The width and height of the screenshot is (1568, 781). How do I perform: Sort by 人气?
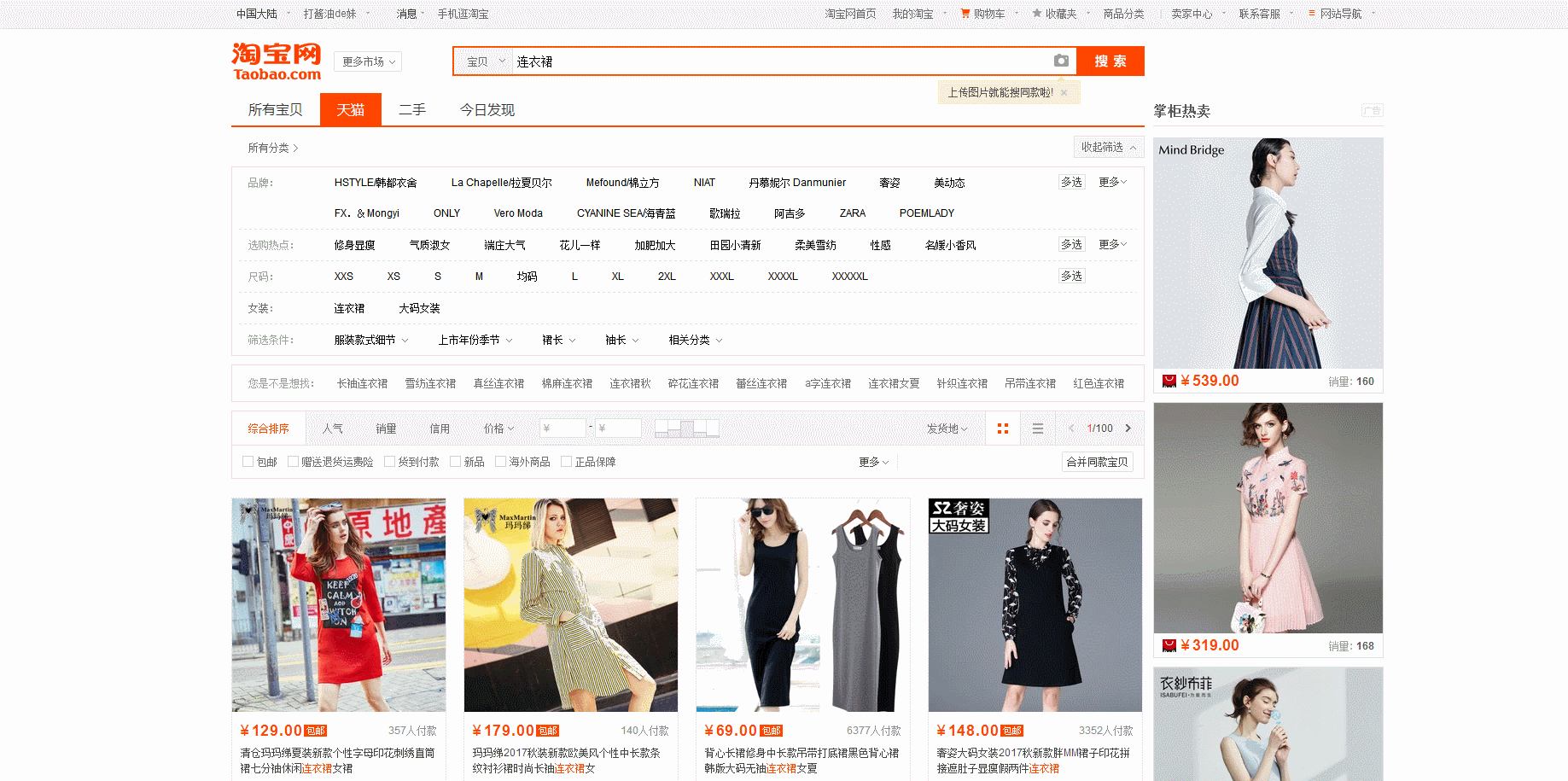click(332, 428)
